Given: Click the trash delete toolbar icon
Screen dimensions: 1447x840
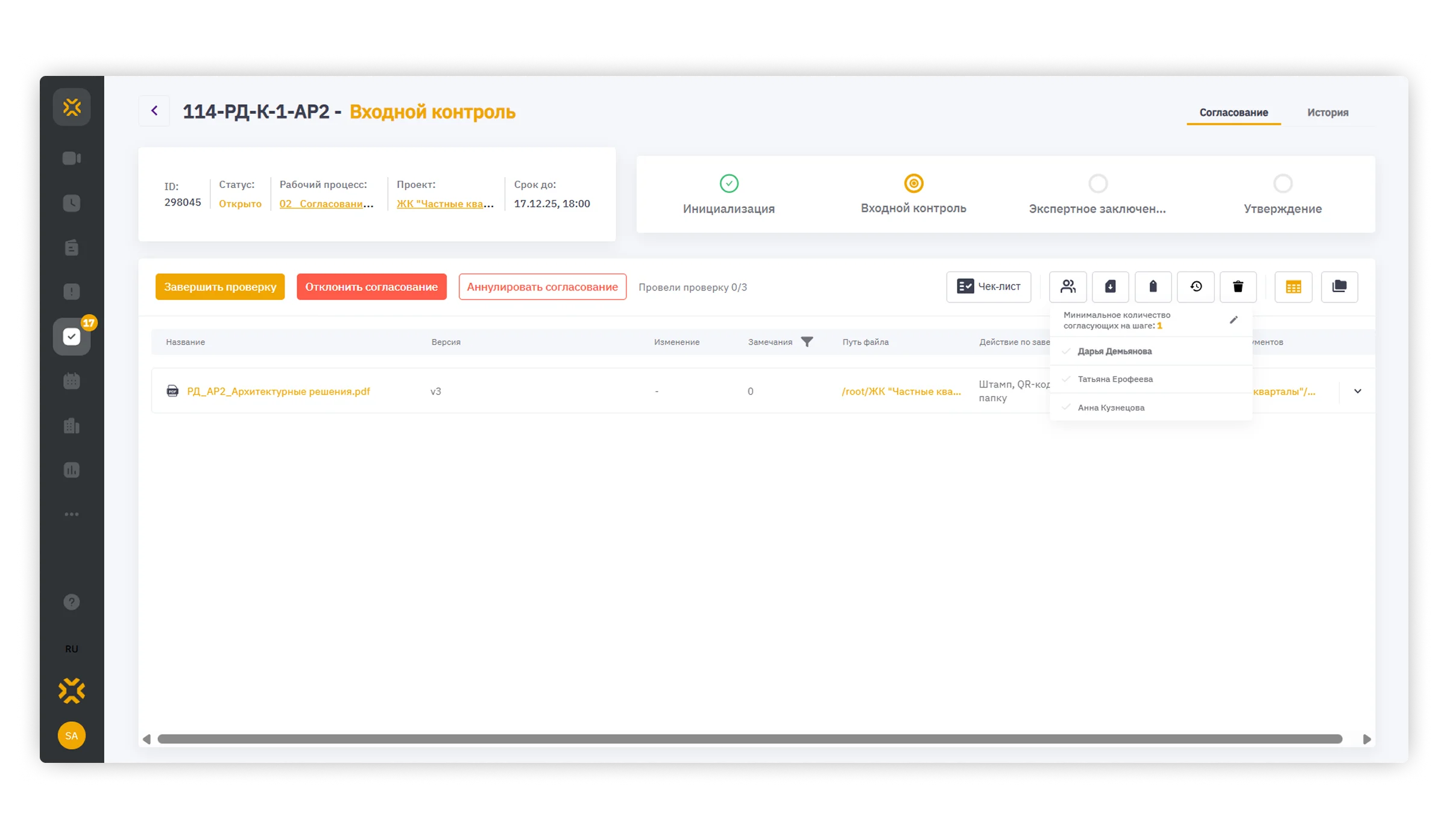Looking at the screenshot, I should pos(1238,286).
